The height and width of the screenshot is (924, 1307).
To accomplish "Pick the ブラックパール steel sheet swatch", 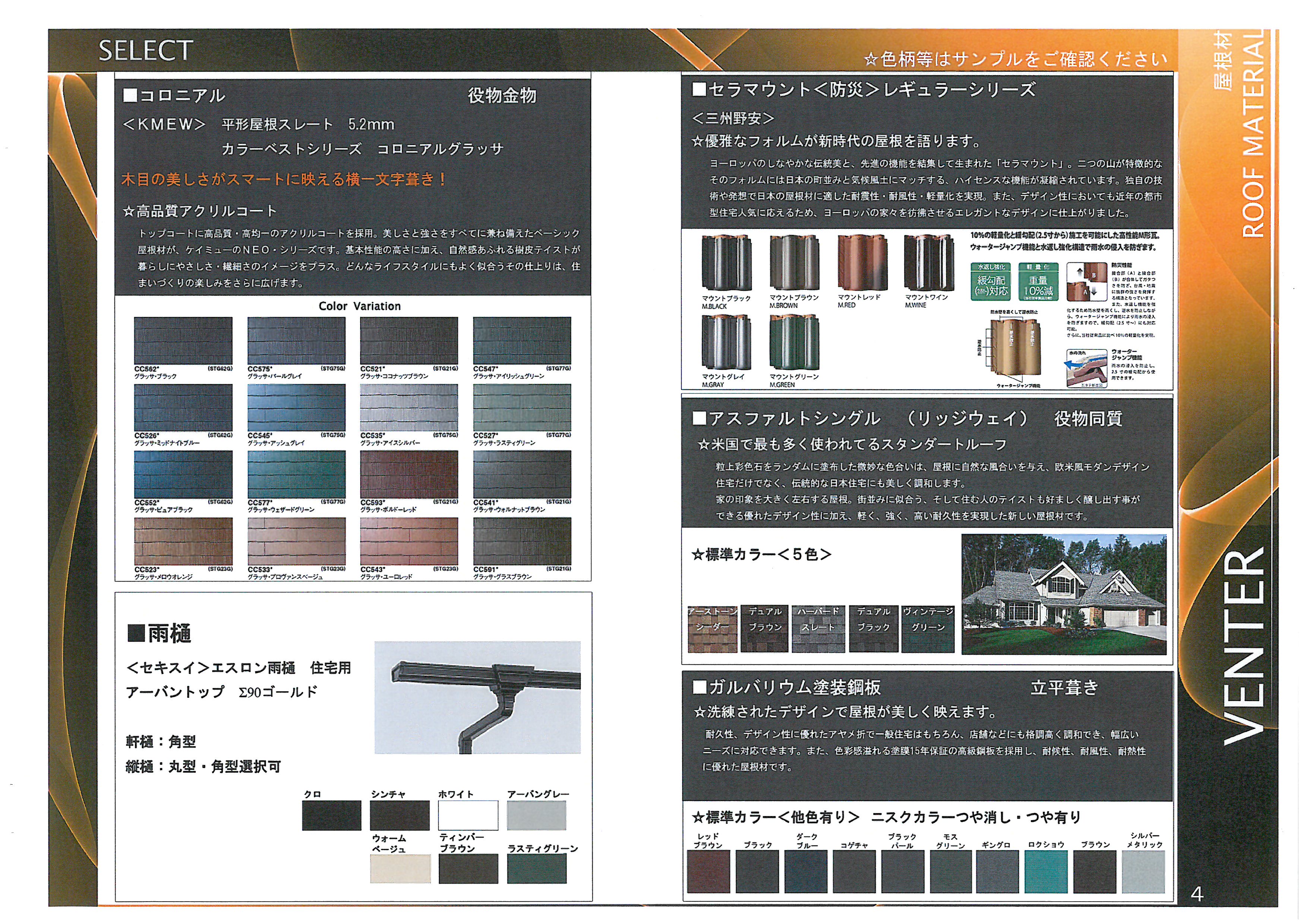I will [x=903, y=872].
